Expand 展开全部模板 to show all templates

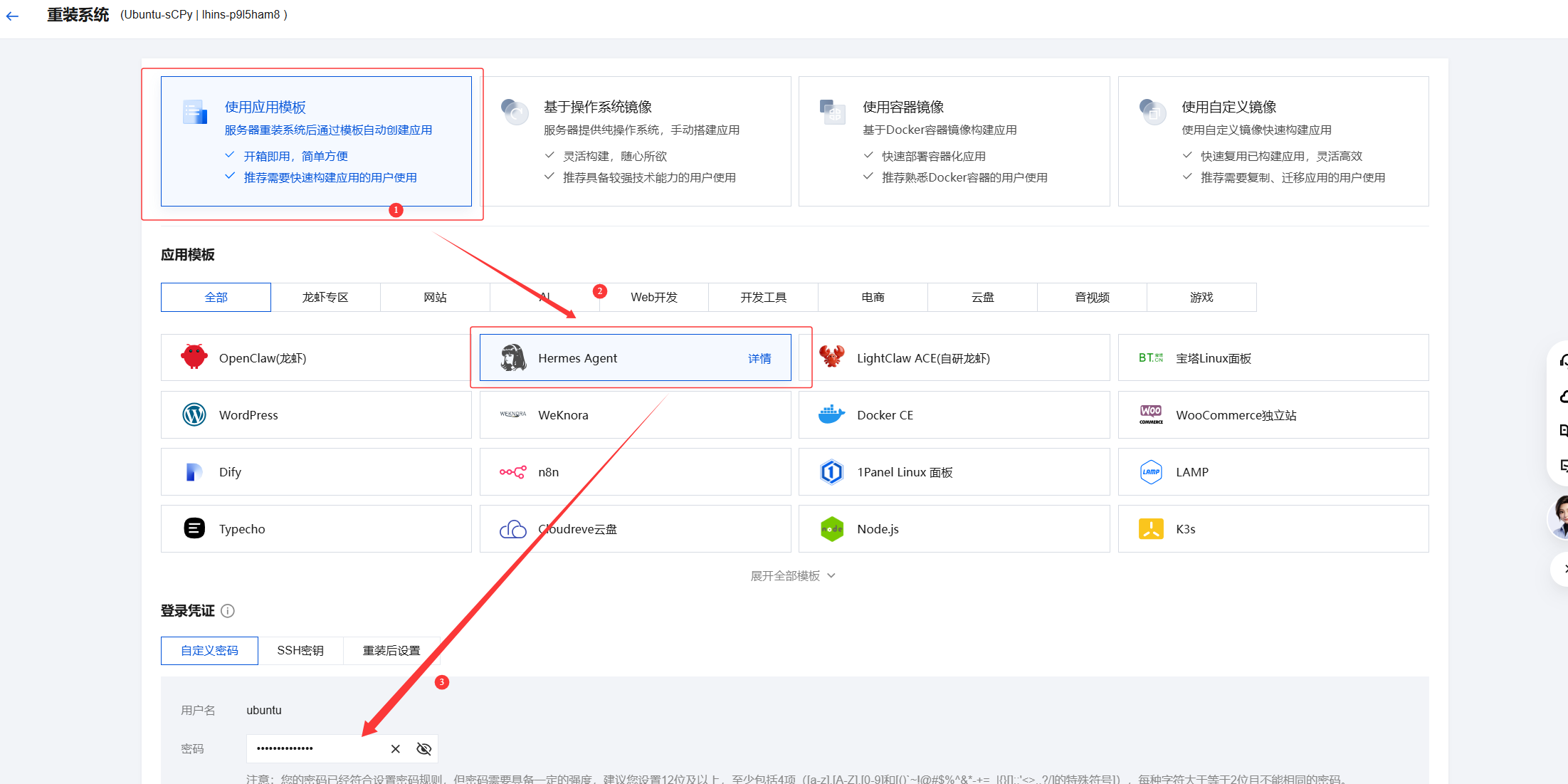(792, 575)
